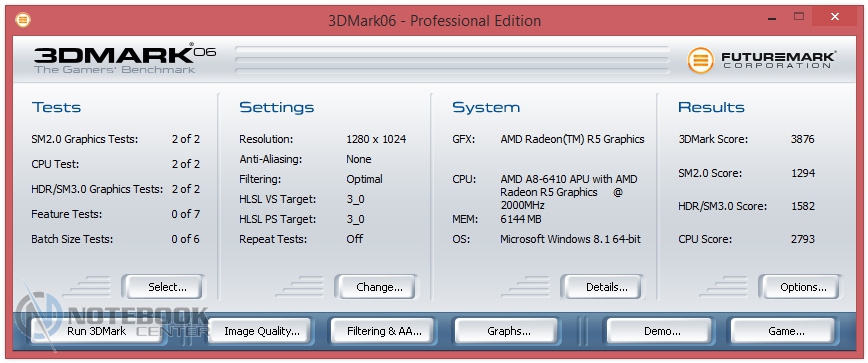Image resolution: width=868 pixels, height=363 pixels.
Task: Click the Anti-Aliasing value None
Action: (359, 159)
